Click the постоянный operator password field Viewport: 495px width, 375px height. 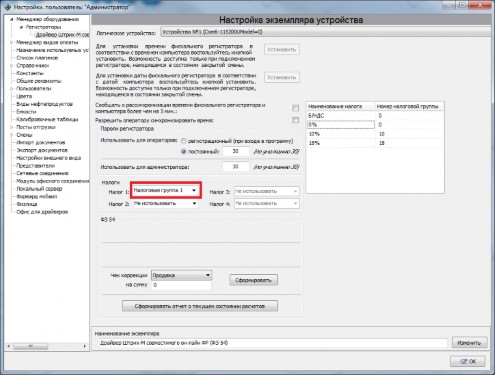(236, 151)
